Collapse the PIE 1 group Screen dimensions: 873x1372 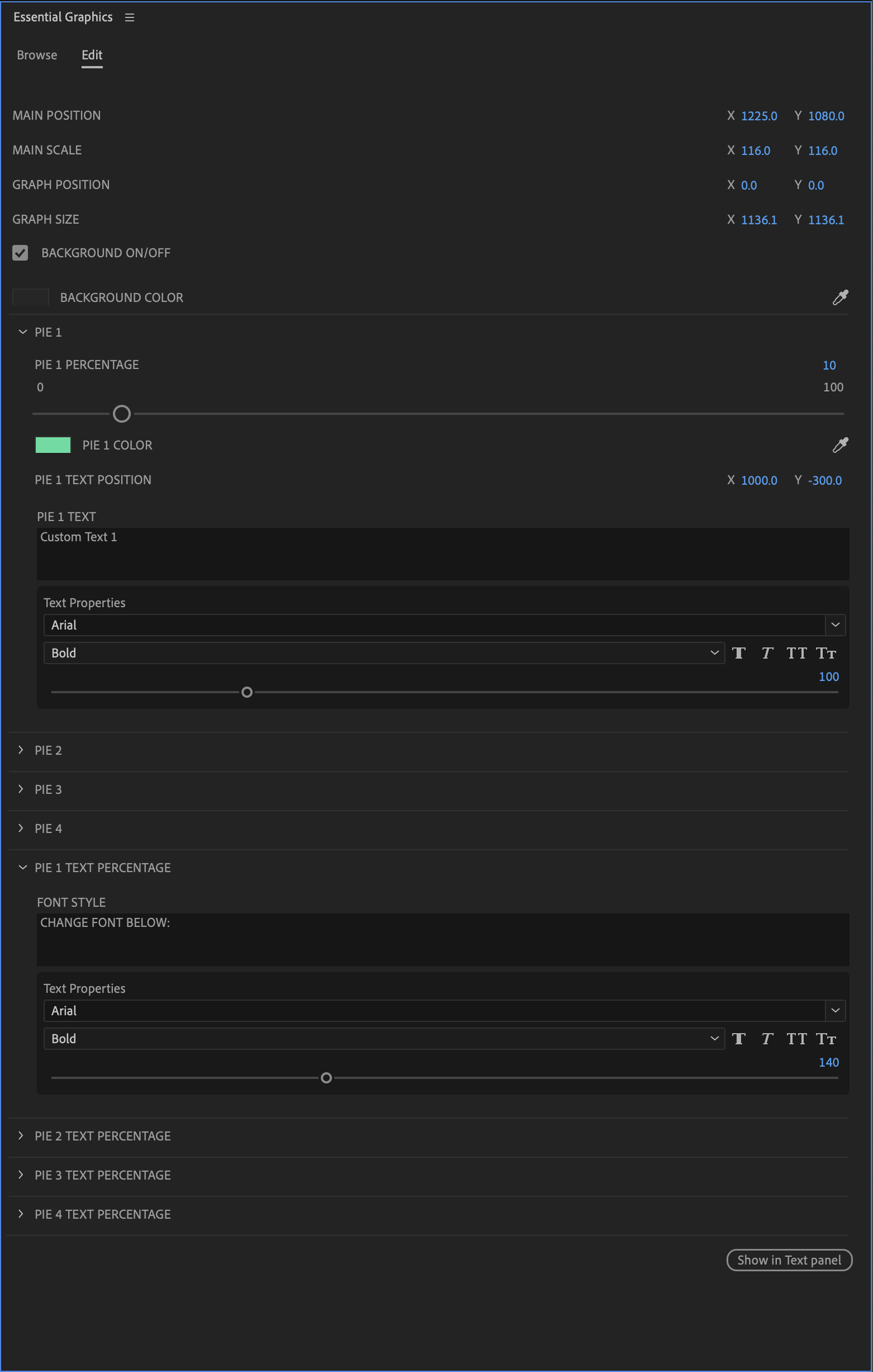23,332
